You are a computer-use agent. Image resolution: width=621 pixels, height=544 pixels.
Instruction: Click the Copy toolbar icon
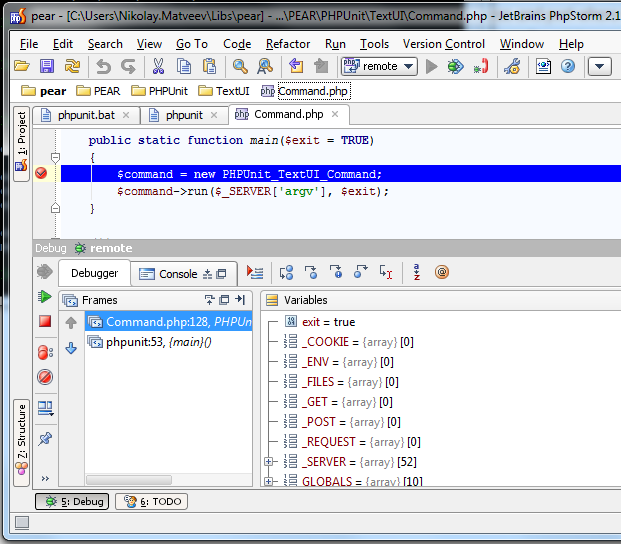pos(184,66)
